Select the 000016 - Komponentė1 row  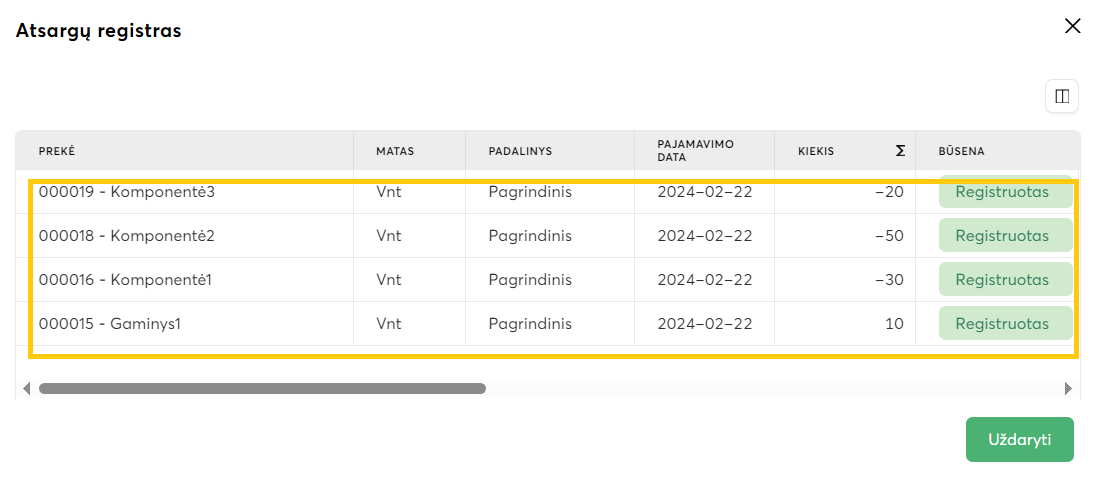125,280
